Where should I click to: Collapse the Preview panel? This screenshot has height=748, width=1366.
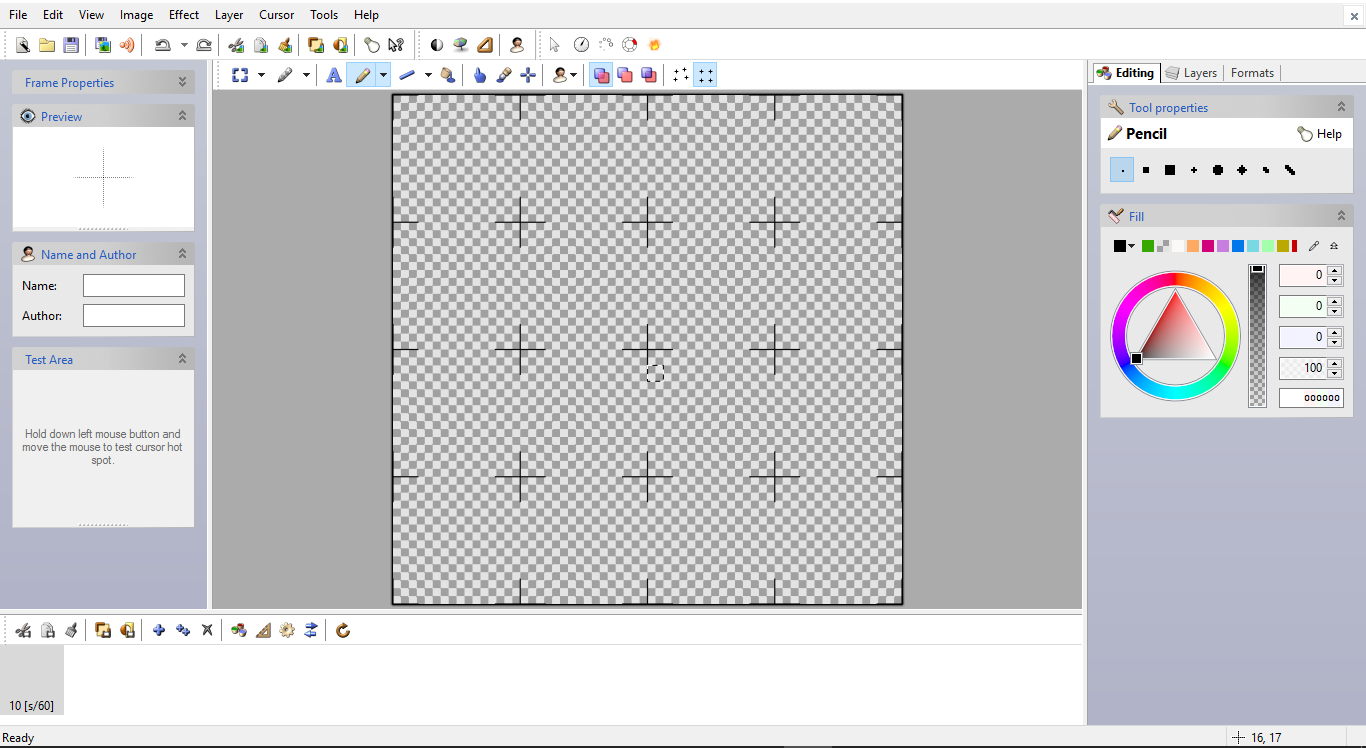click(x=182, y=116)
